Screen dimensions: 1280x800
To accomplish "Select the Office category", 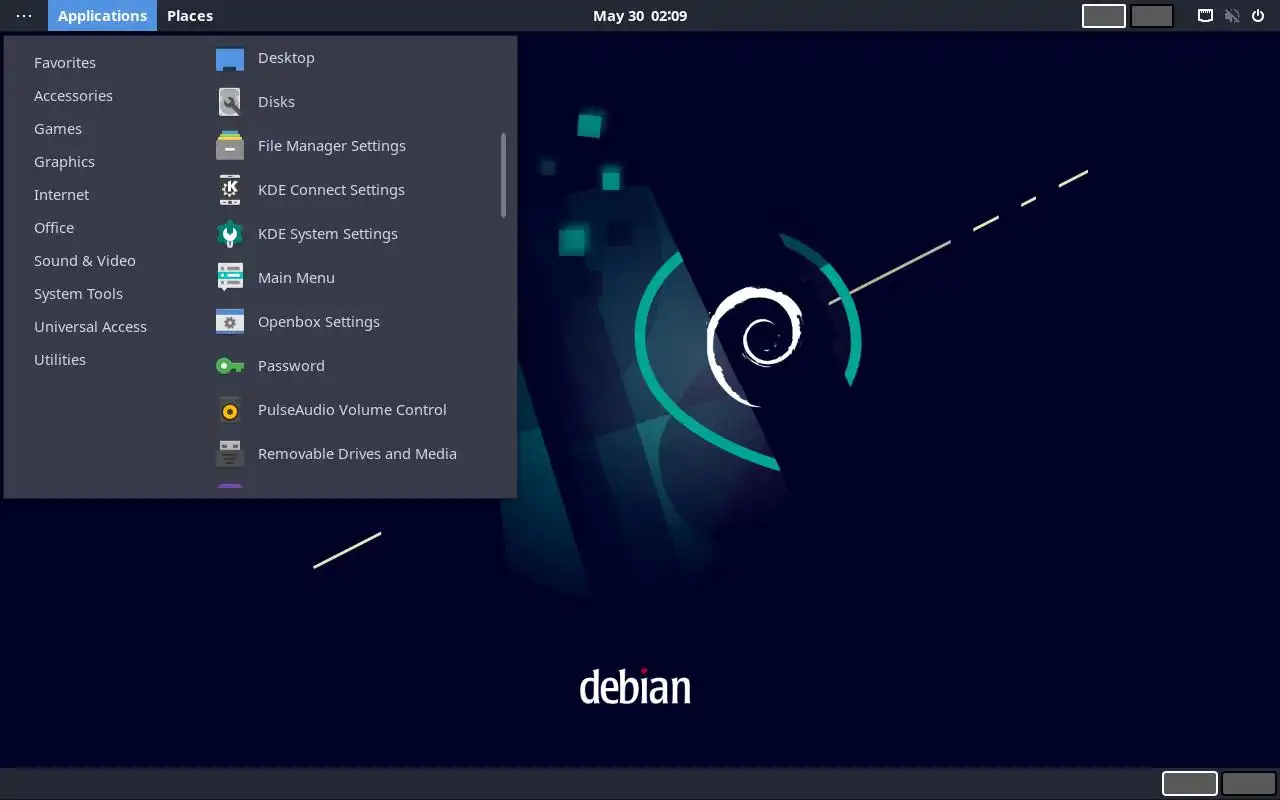I will click(x=54, y=228).
